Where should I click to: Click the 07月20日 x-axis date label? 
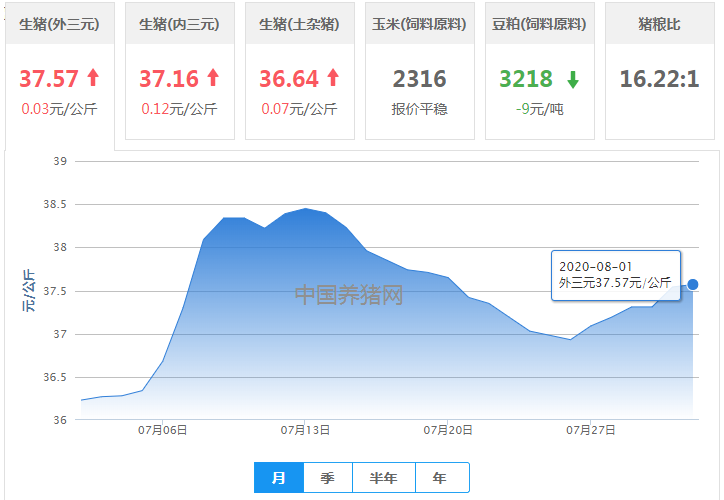coord(448,430)
